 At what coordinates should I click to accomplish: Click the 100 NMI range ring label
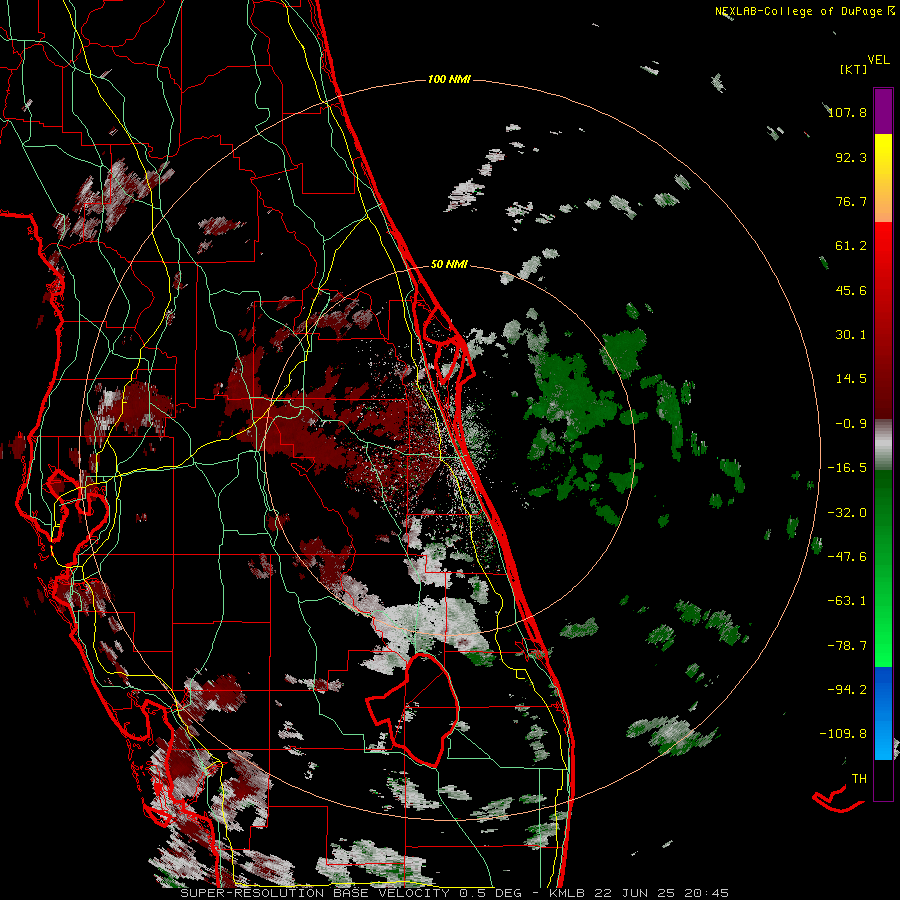point(449,79)
